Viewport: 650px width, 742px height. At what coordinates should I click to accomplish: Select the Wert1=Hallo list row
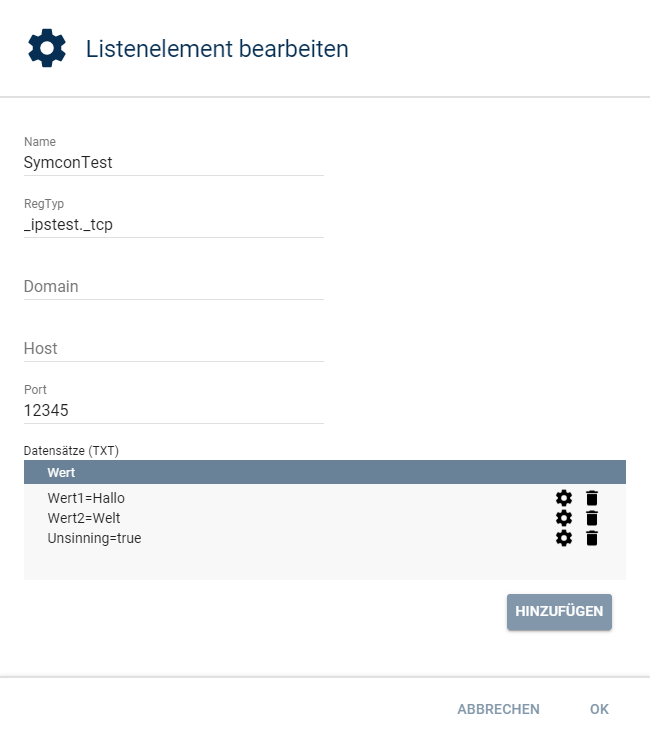point(86,498)
